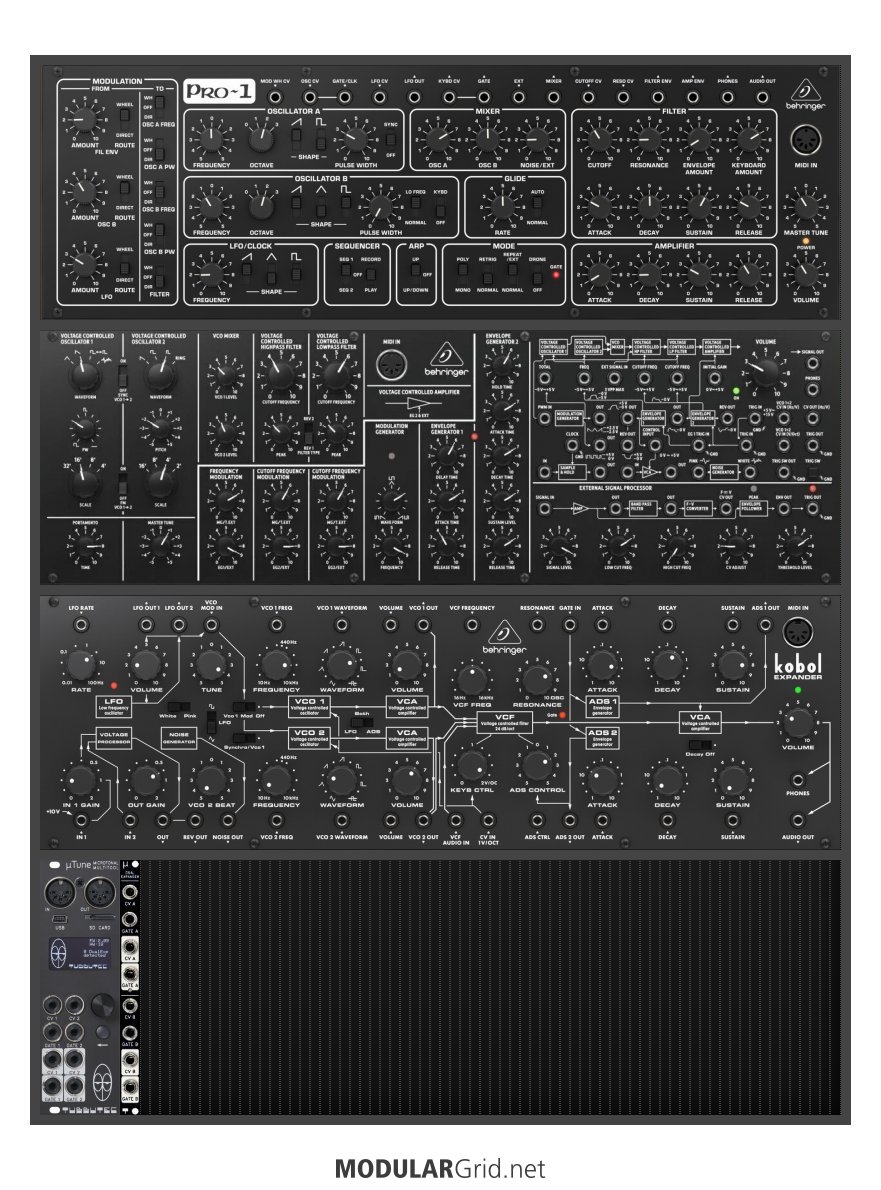The width and height of the screenshot is (881, 1190).
Task: Click the K-2 PWM IN jack
Action: pyautogui.click(x=544, y=419)
